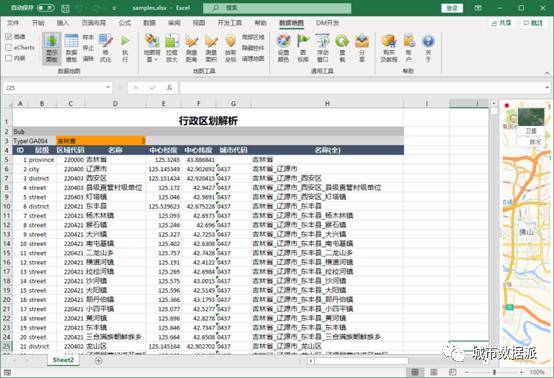Run the green Execute arrow
Screen dimensions: 554x378
[x=125, y=48]
